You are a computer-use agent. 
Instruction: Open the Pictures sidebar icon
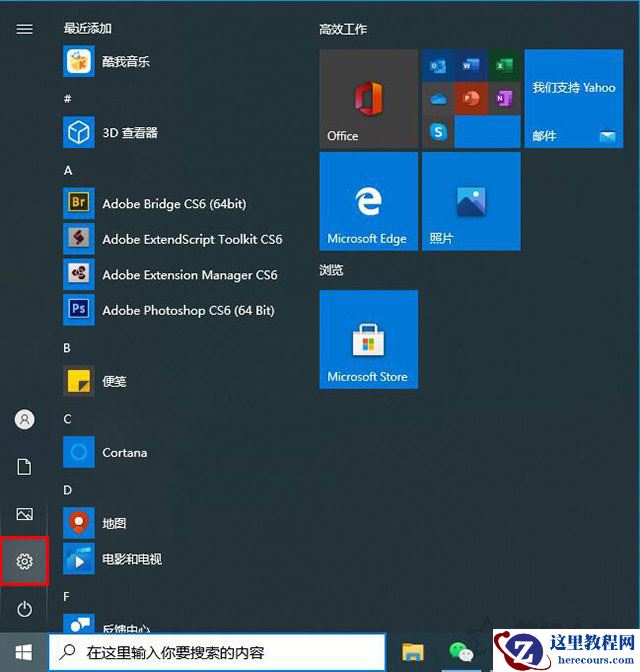click(24, 514)
